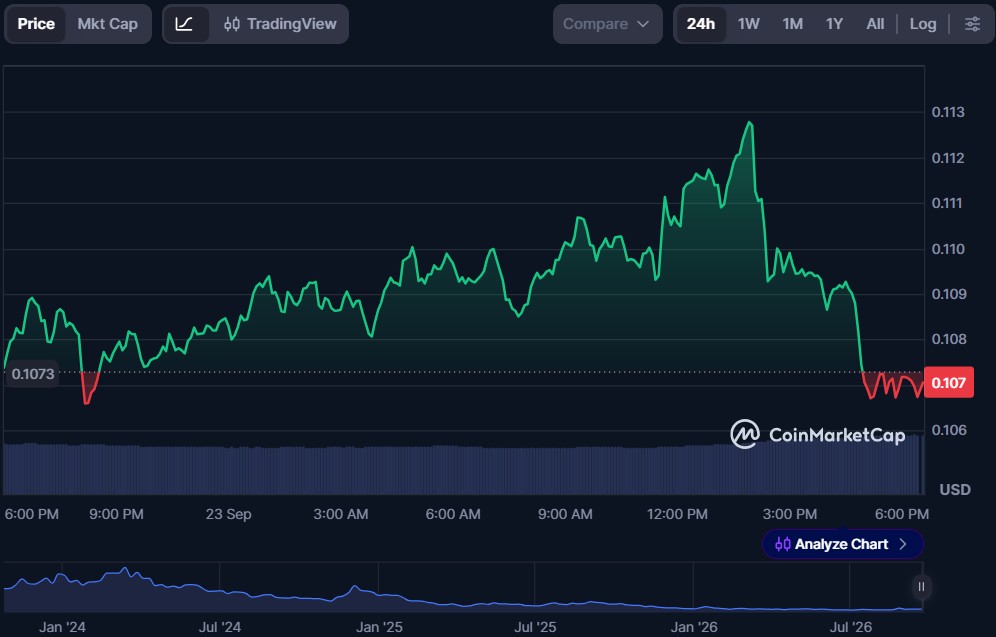
Task: Select the 1Y time range
Action: coord(834,24)
